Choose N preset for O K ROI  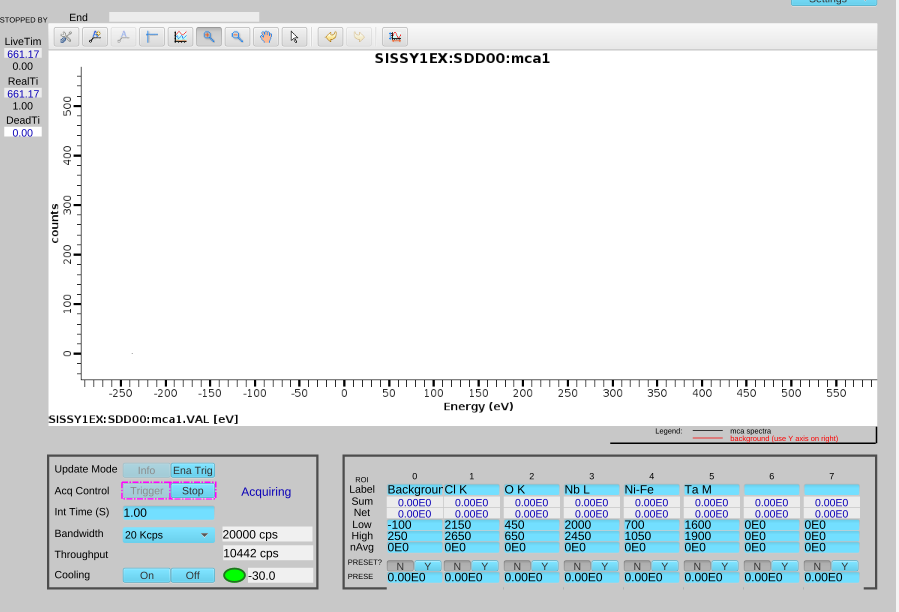(x=517, y=566)
